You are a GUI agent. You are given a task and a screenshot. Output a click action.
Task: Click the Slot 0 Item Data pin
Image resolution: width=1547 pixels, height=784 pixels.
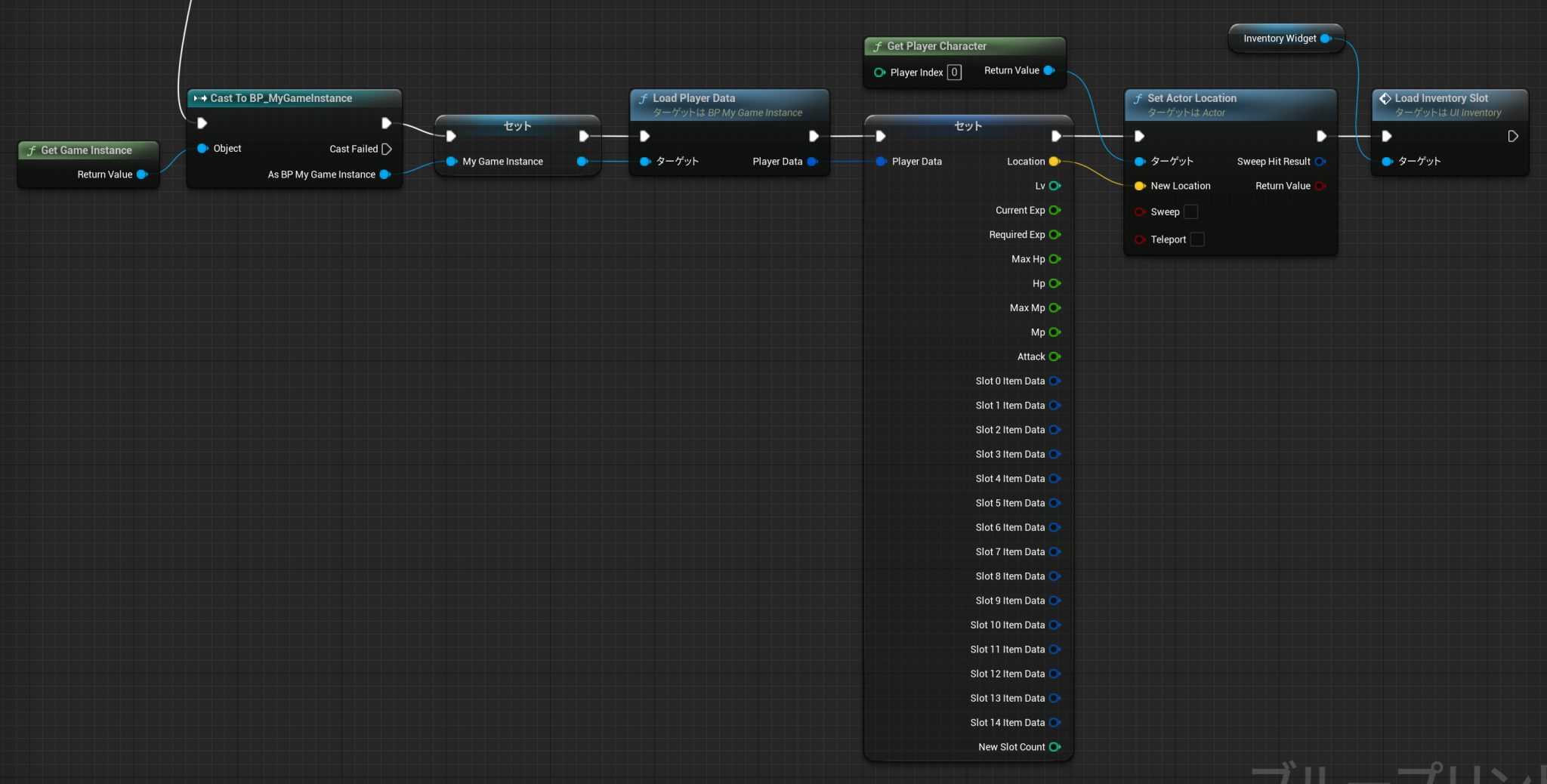(x=1054, y=381)
